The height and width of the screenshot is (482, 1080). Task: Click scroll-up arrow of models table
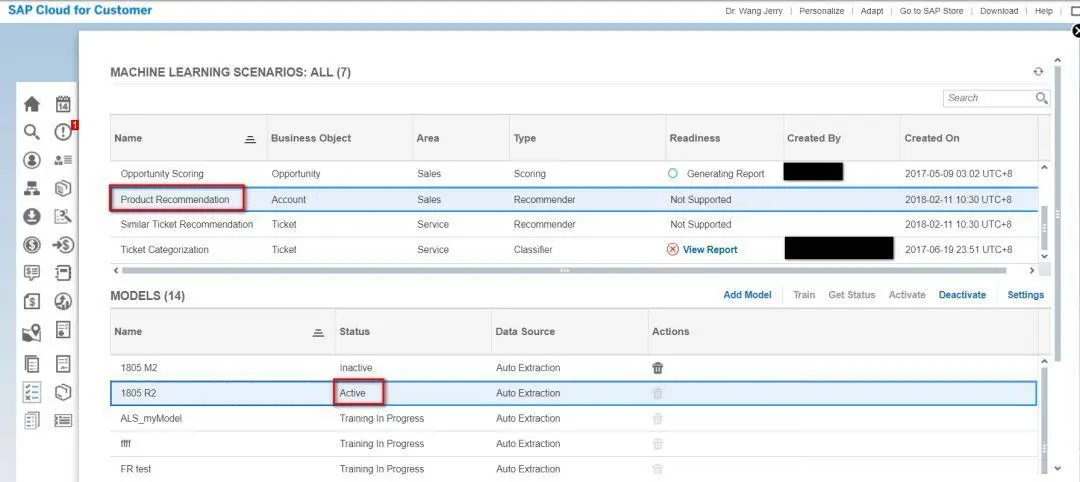tap(1044, 361)
